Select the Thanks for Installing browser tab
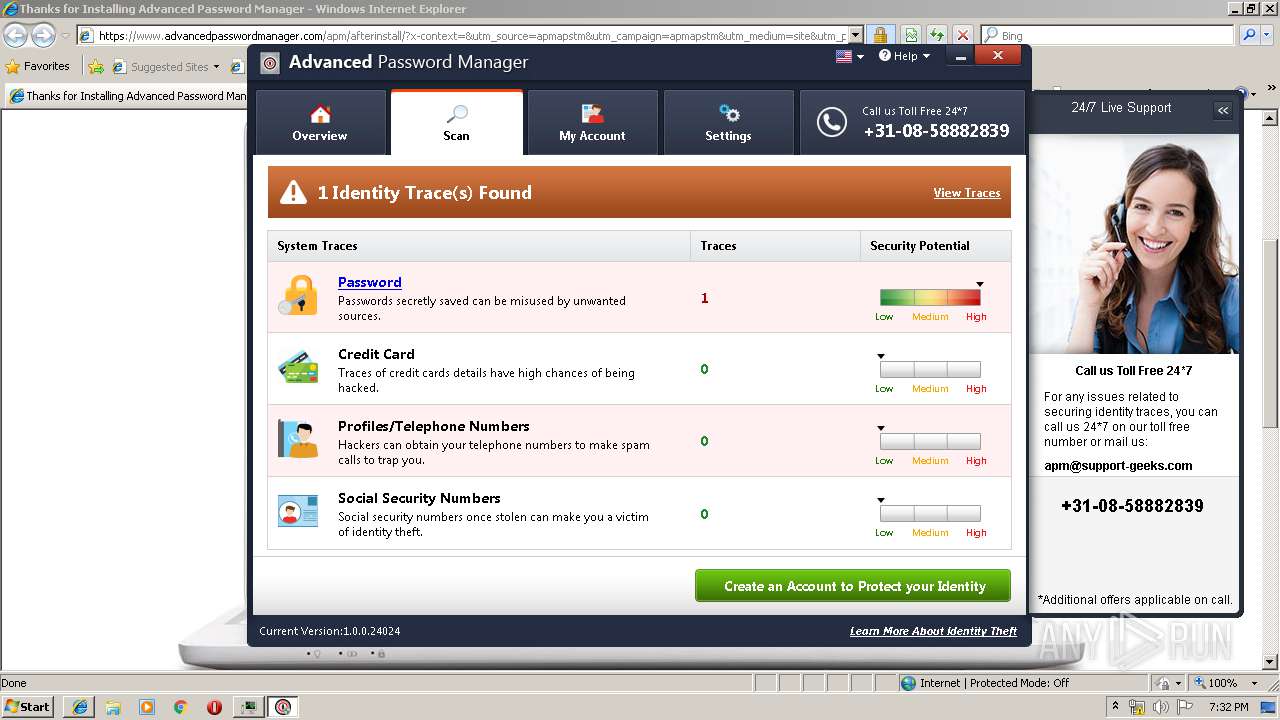This screenshot has width=1280, height=720. (127, 96)
